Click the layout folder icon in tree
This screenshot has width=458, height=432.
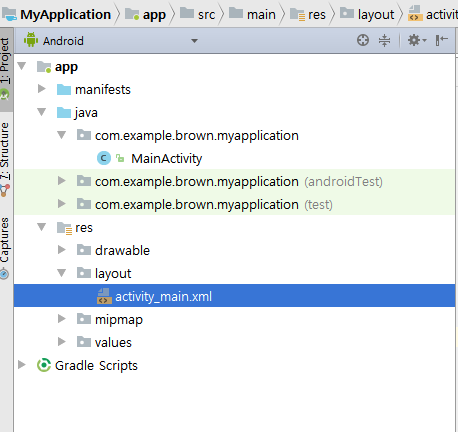click(x=84, y=273)
